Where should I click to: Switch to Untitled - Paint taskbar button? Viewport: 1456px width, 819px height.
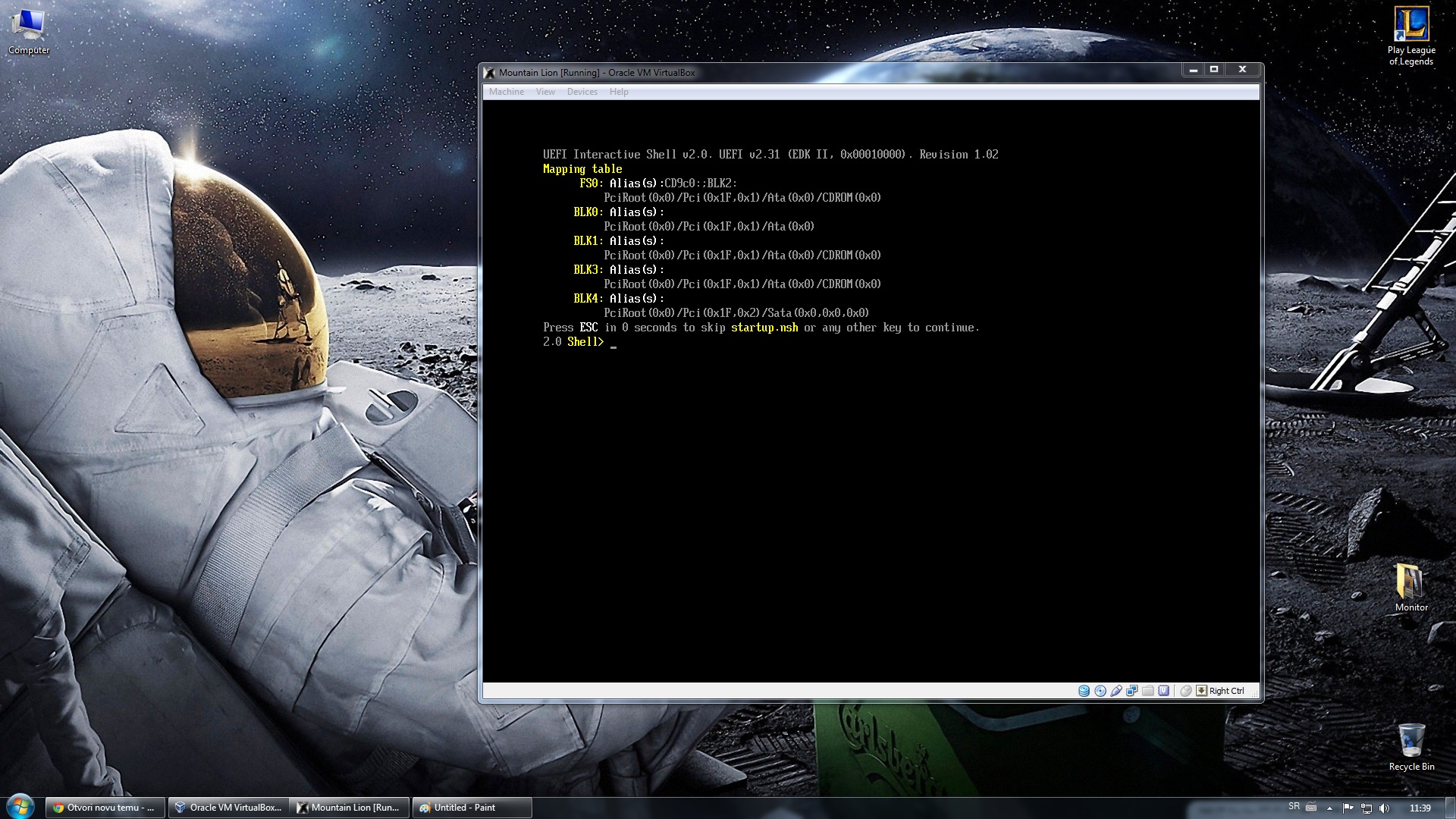click(472, 808)
